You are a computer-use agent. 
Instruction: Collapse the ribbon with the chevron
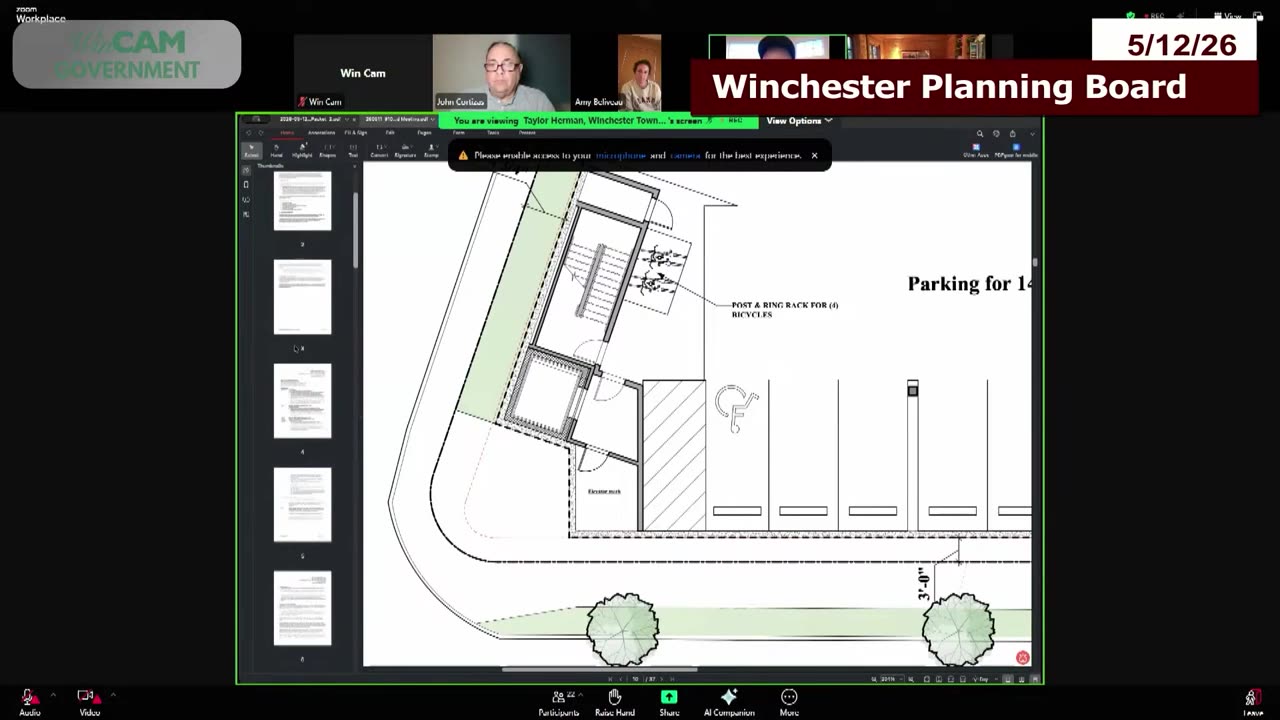point(1032,133)
